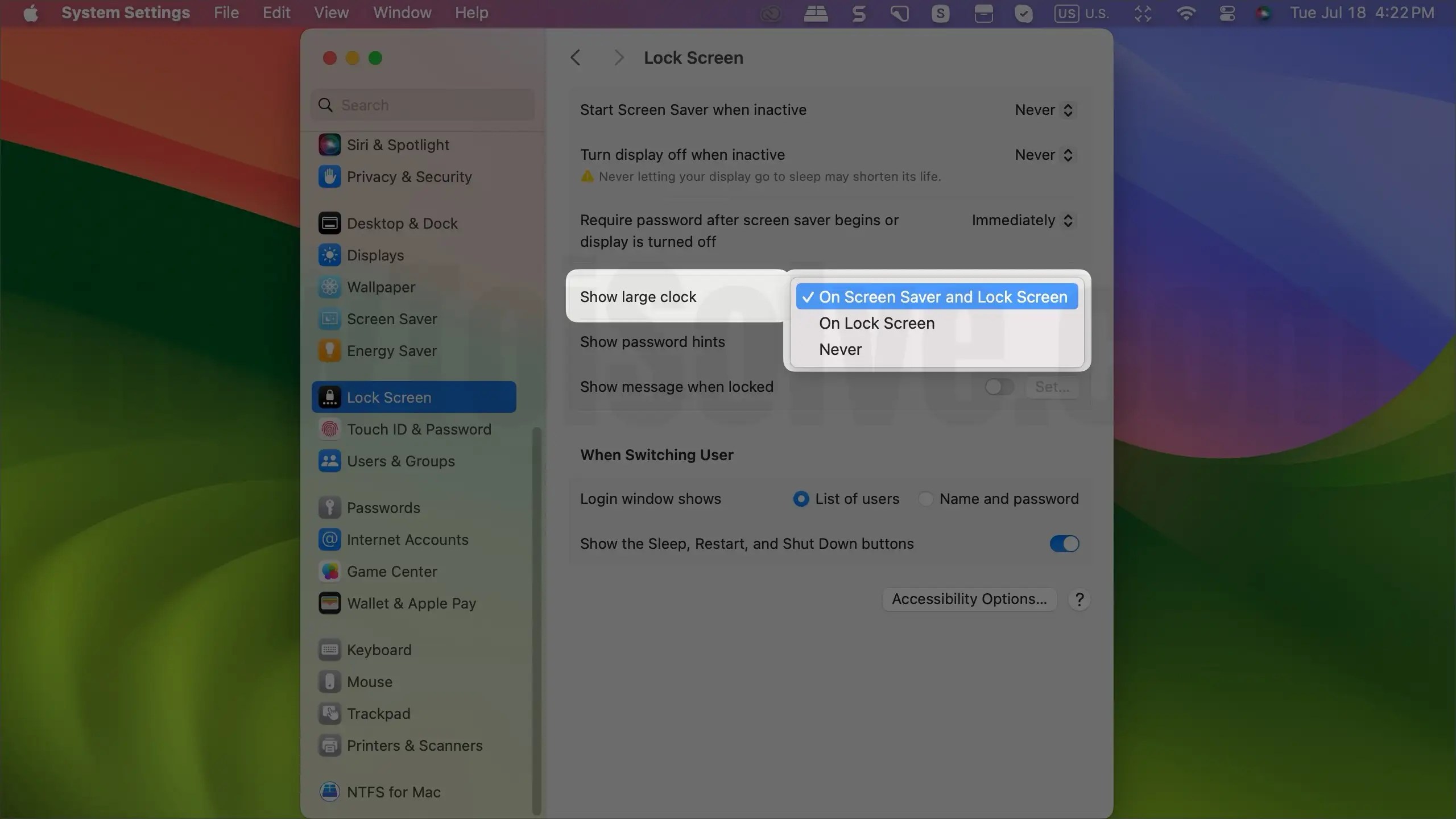Open Start Screen Saver when inactive dropdown
Viewport: 1456px width, 819px height.
click(x=1044, y=109)
